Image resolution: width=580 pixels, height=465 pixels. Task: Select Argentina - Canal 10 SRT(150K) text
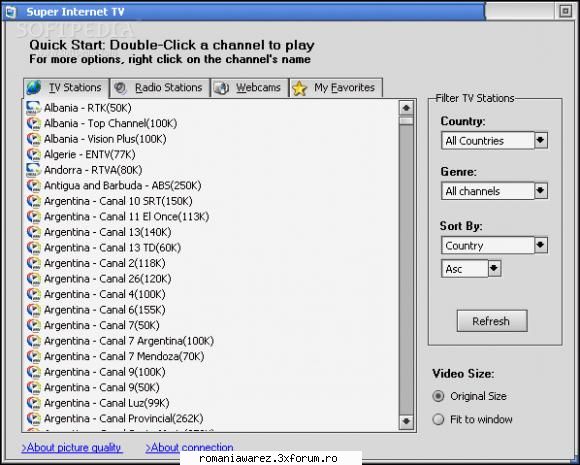click(x=118, y=201)
